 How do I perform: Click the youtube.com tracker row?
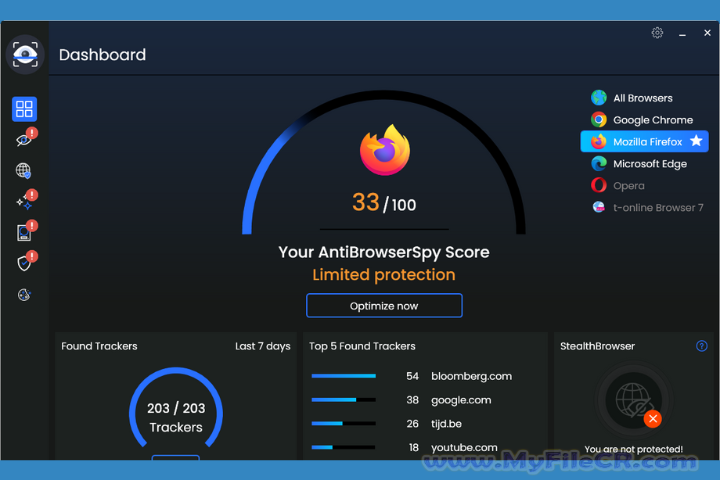[x=405, y=447]
